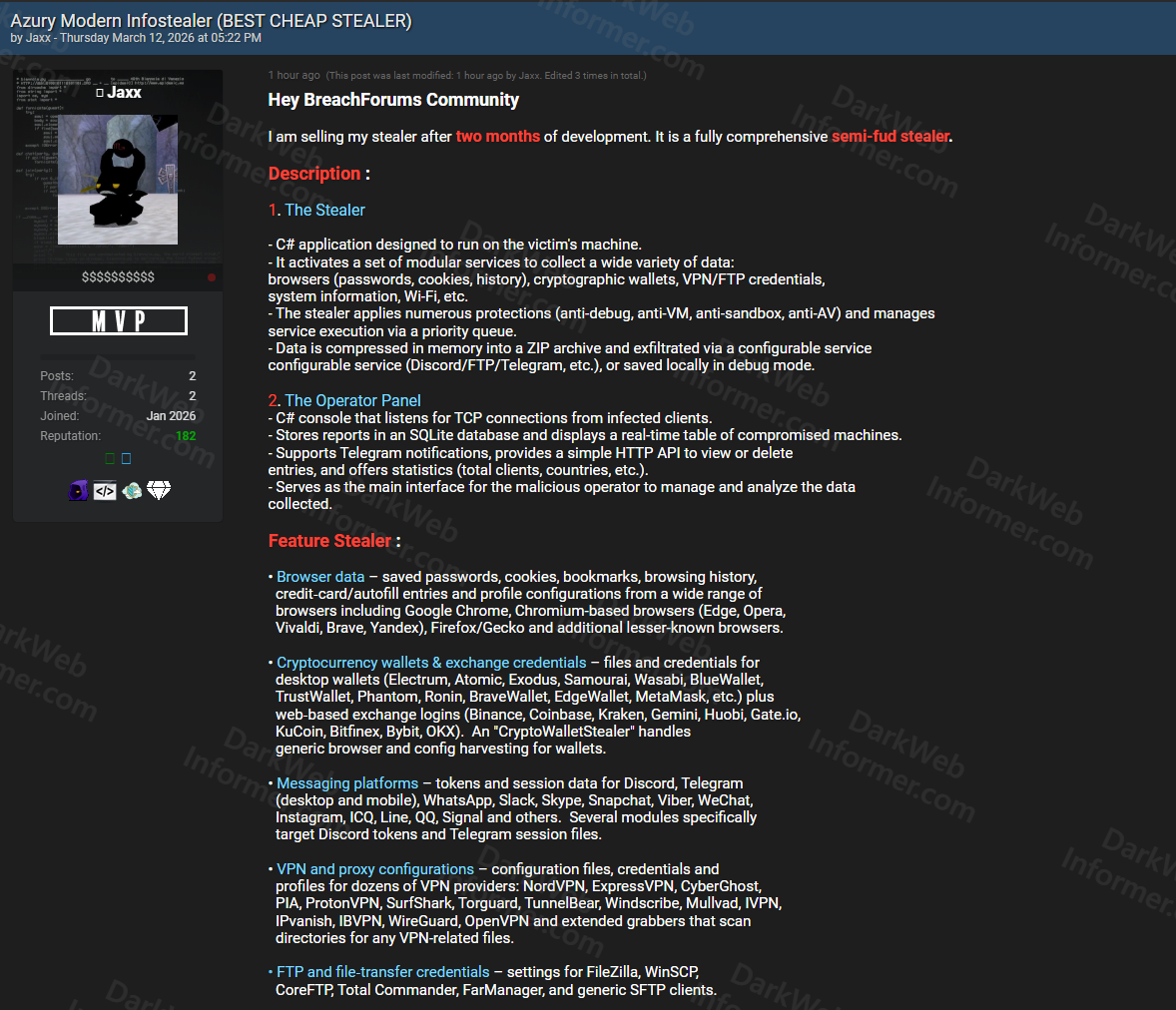Click the green square icon under Reputation
Viewport: 1176px width, 1010px height.
click(111, 459)
